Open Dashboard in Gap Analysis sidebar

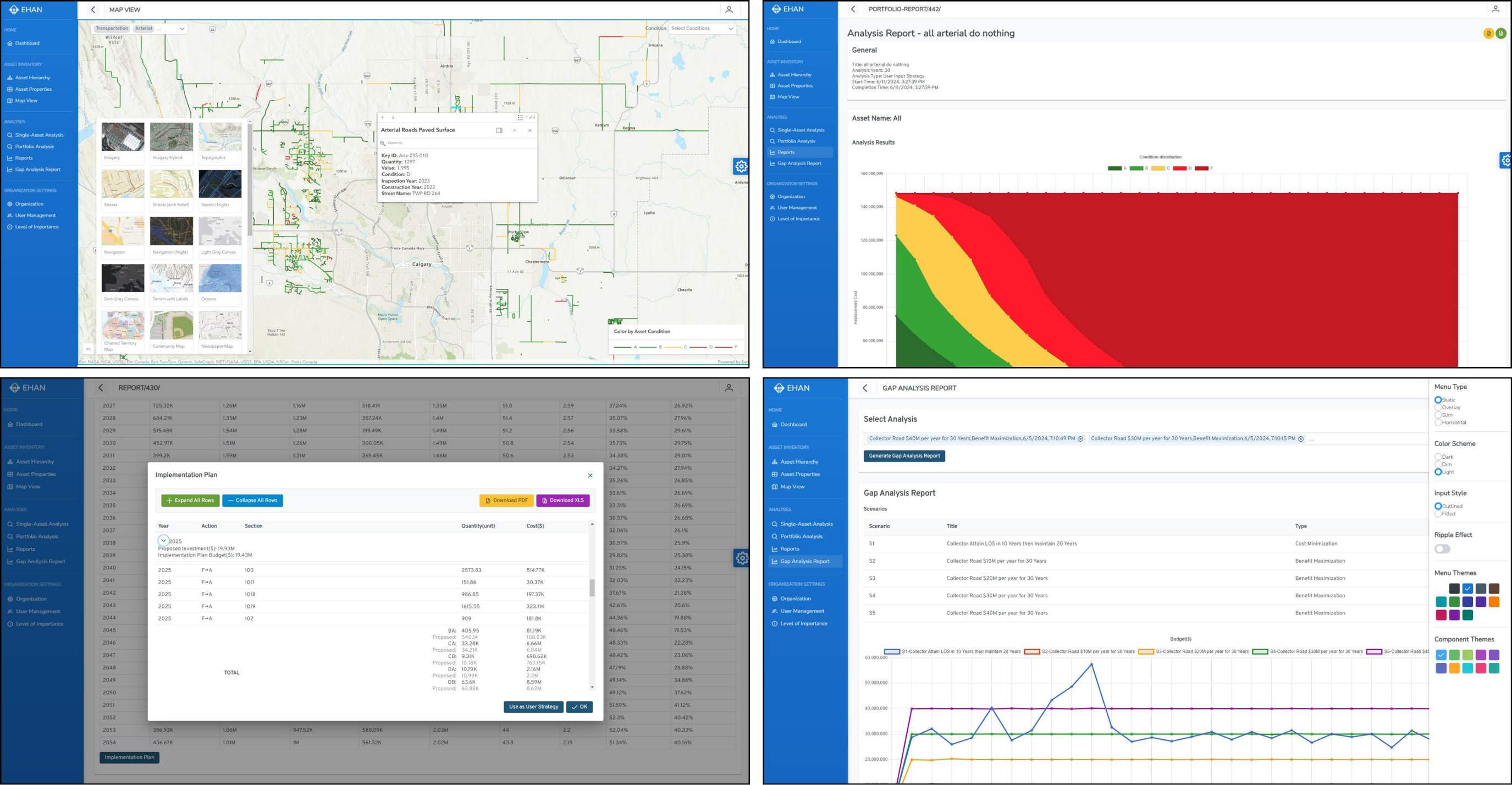click(793, 425)
